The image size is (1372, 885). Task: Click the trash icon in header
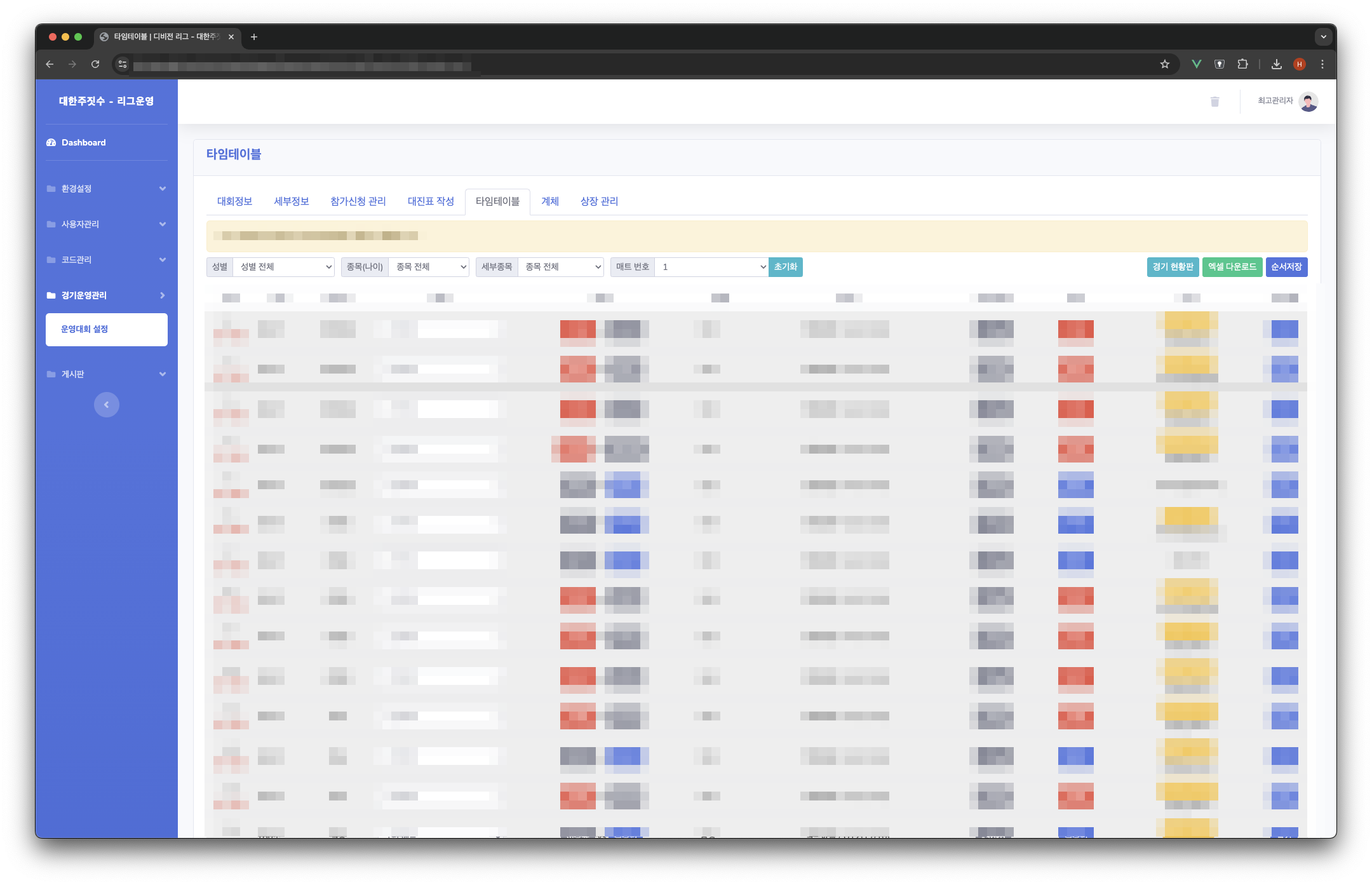coord(1215,102)
